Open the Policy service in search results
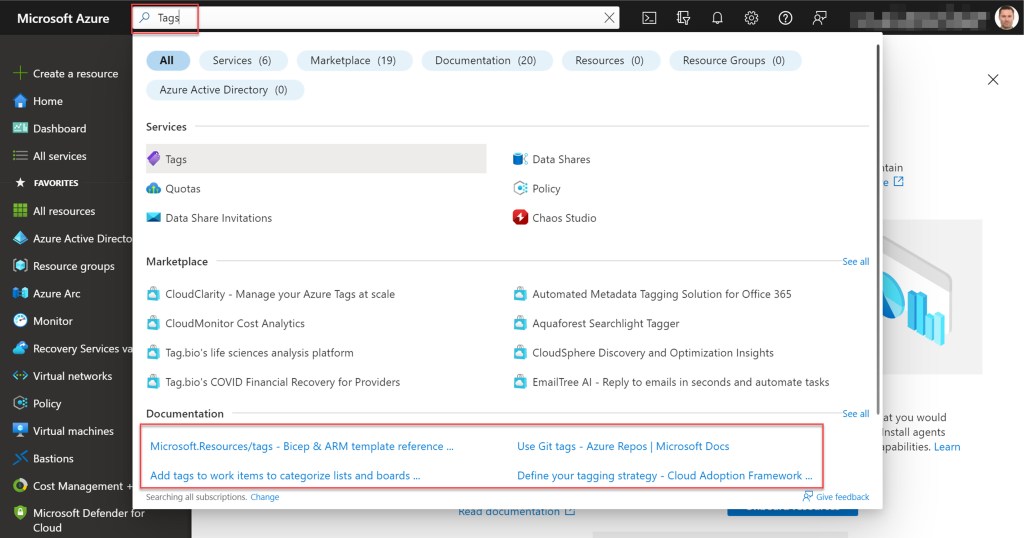1024x538 pixels. coord(546,189)
